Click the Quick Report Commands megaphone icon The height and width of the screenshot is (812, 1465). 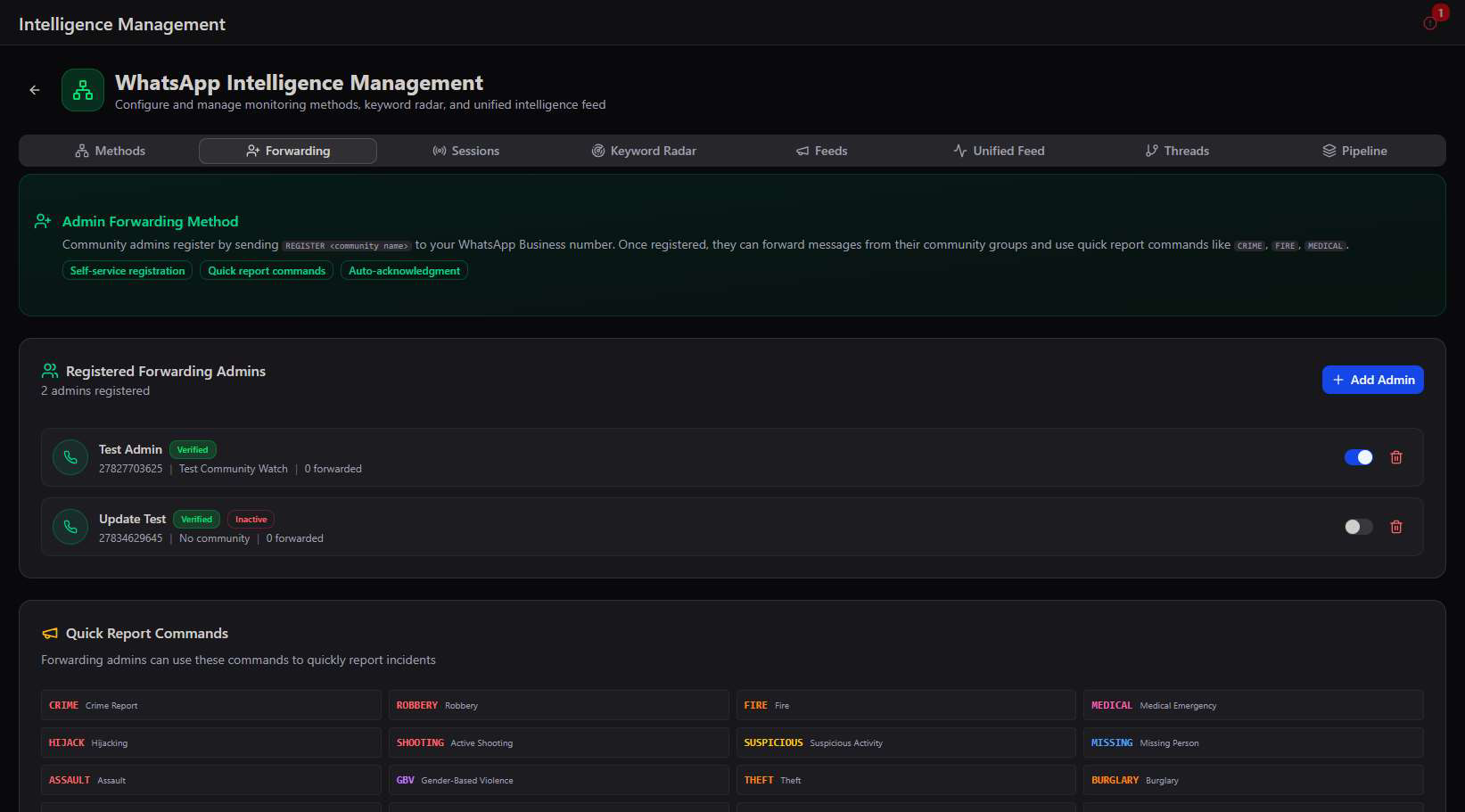(50, 633)
